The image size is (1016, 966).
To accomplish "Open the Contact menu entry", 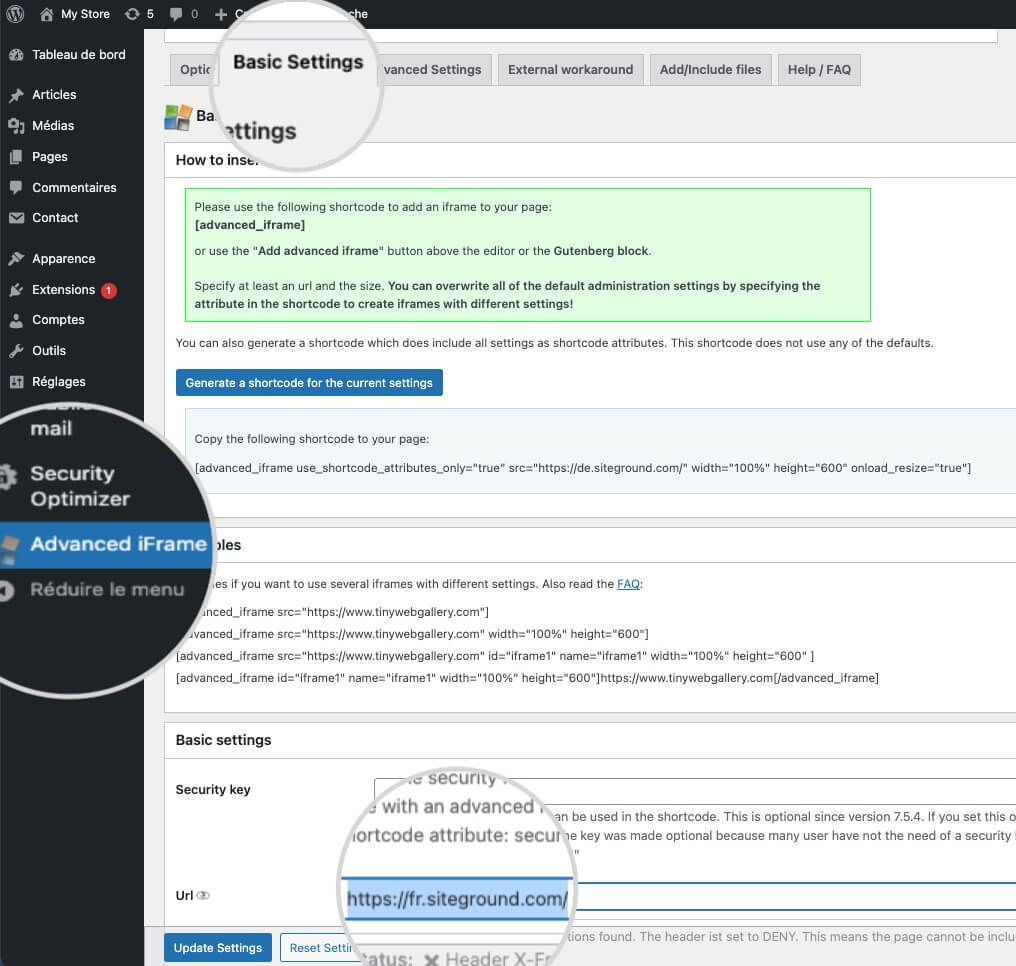I will coord(55,218).
